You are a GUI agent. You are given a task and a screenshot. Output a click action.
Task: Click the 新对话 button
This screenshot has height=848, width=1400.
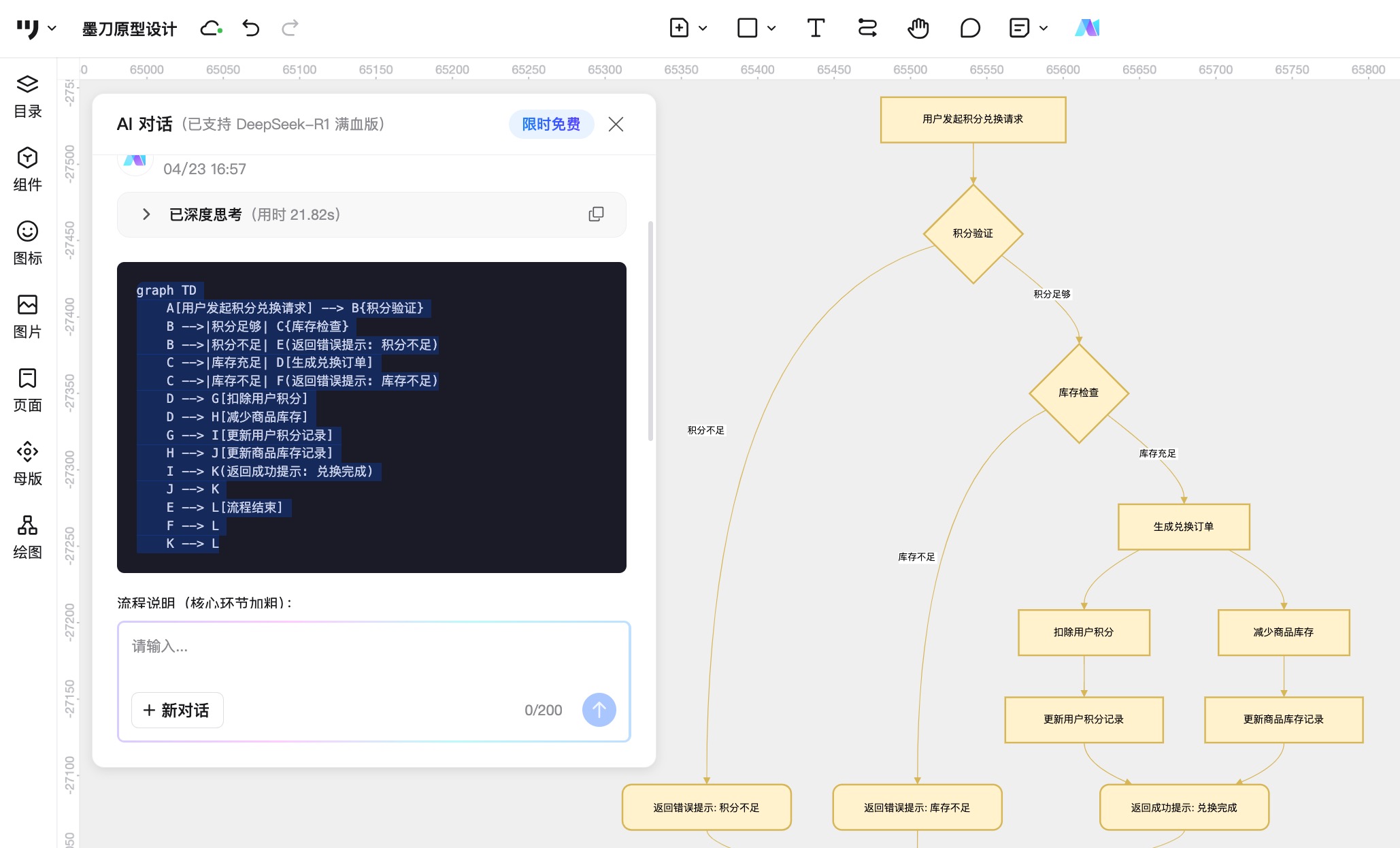(x=177, y=710)
